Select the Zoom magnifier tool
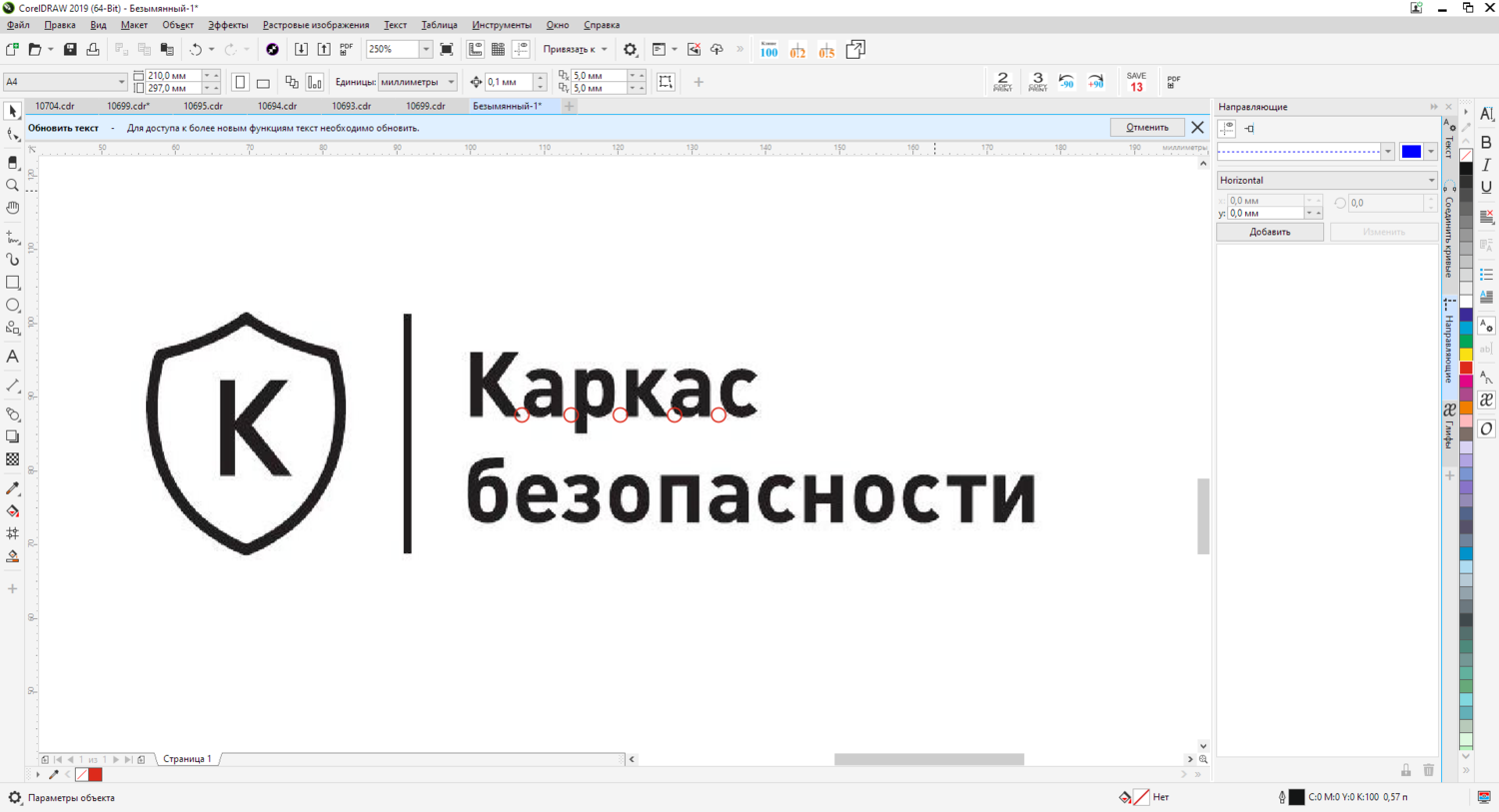The height and width of the screenshot is (812, 1499). (13, 185)
